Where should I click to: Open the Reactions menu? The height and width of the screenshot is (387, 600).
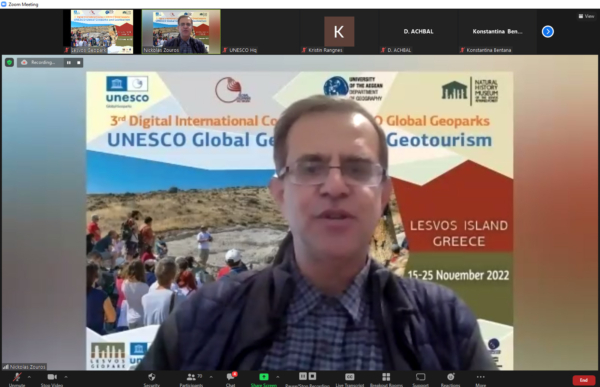(x=450, y=379)
